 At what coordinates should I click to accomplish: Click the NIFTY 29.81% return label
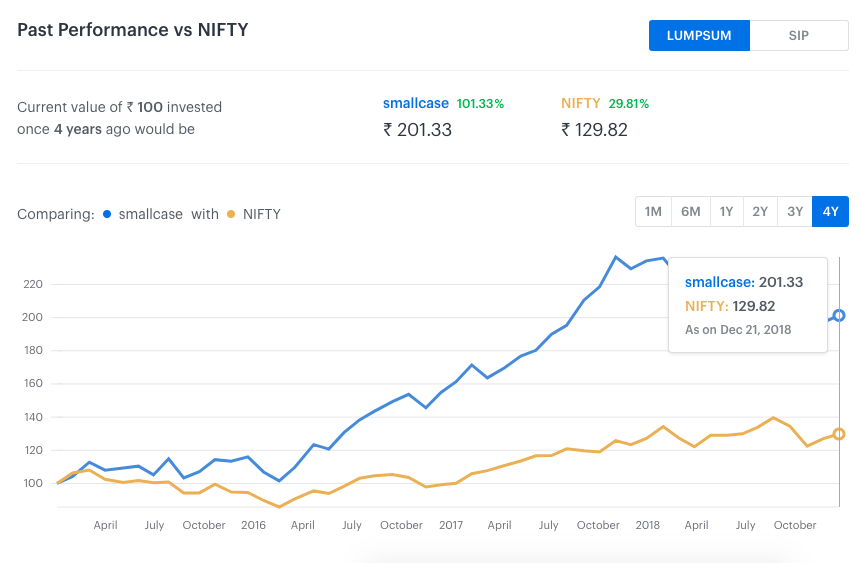click(x=605, y=104)
